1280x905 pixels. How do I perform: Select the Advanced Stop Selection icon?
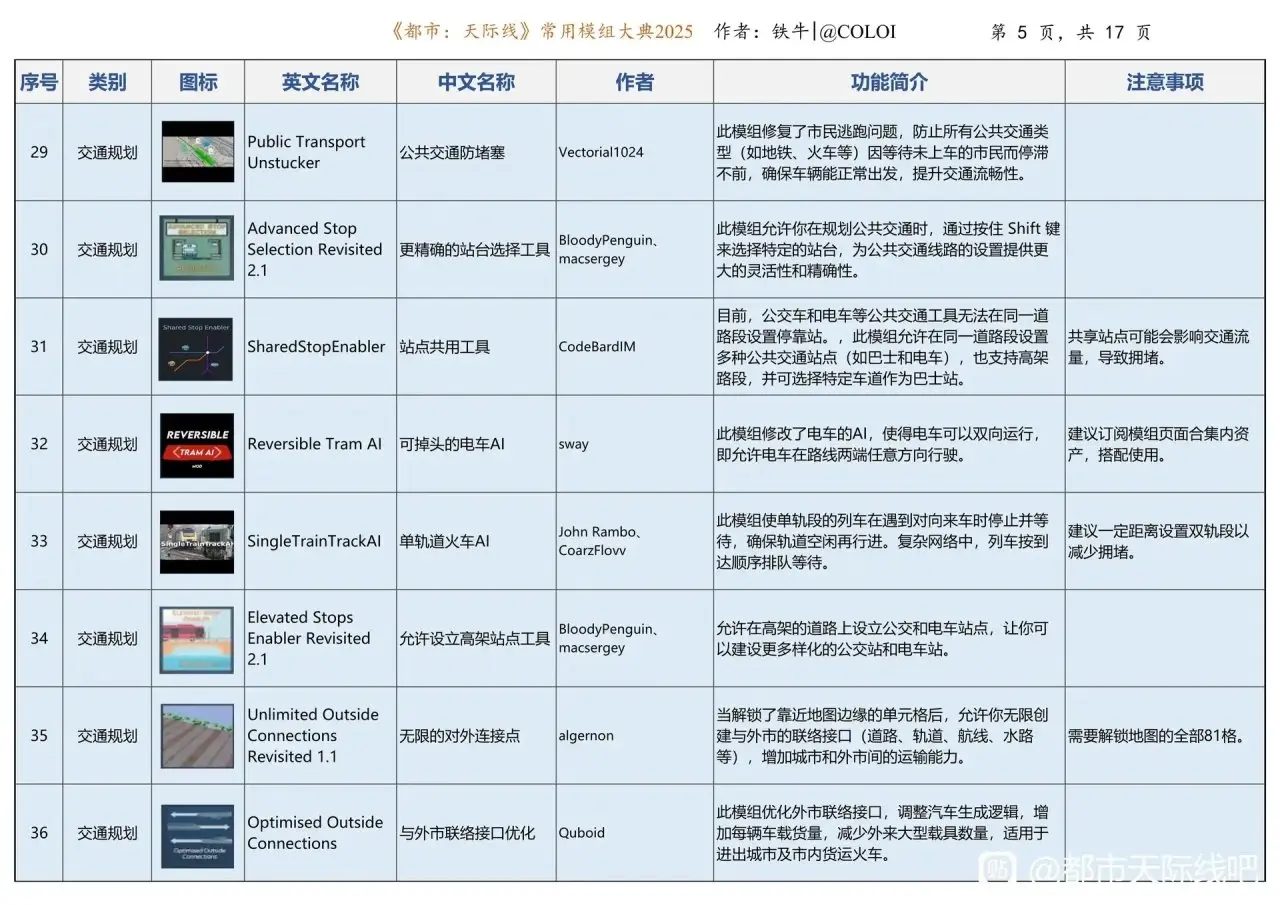click(197, 248)
